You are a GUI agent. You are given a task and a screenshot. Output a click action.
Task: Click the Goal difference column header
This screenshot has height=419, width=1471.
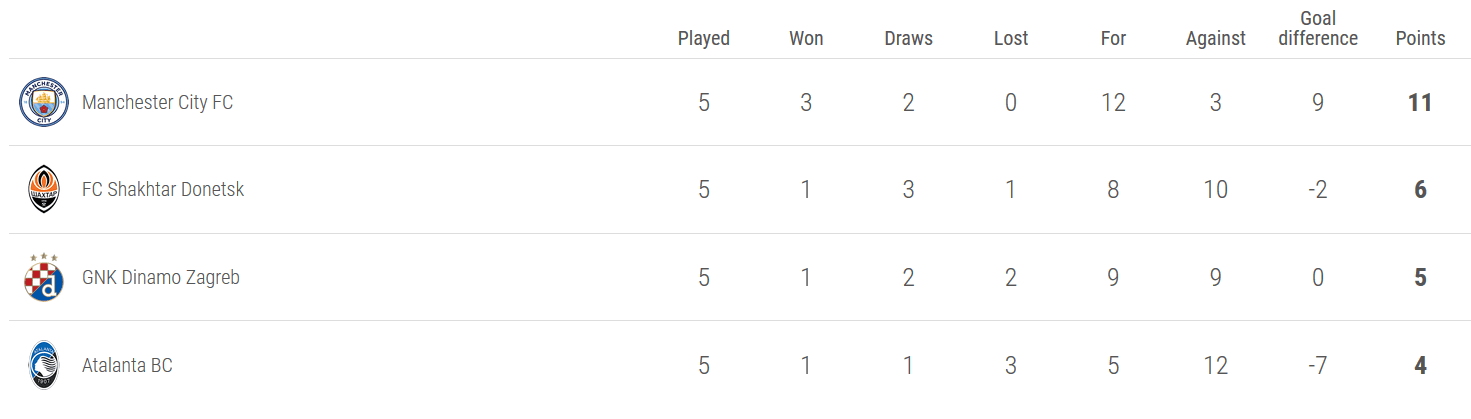[x=1318, y=29]
